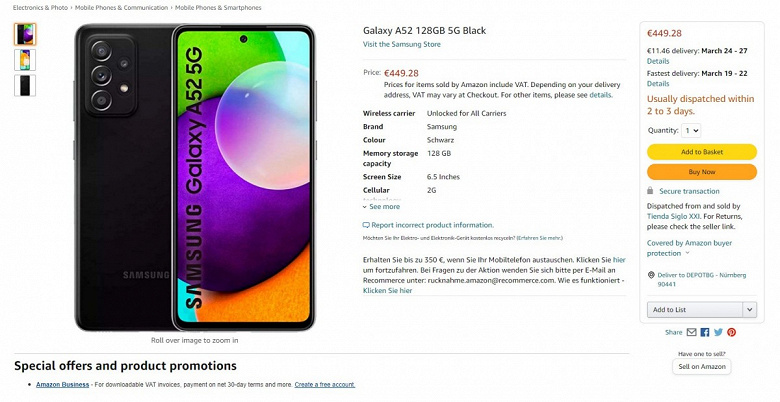Screen dimensions: 780x402
Task: Click the report incorrect product info speech icon
Action: tap(366, 225)
